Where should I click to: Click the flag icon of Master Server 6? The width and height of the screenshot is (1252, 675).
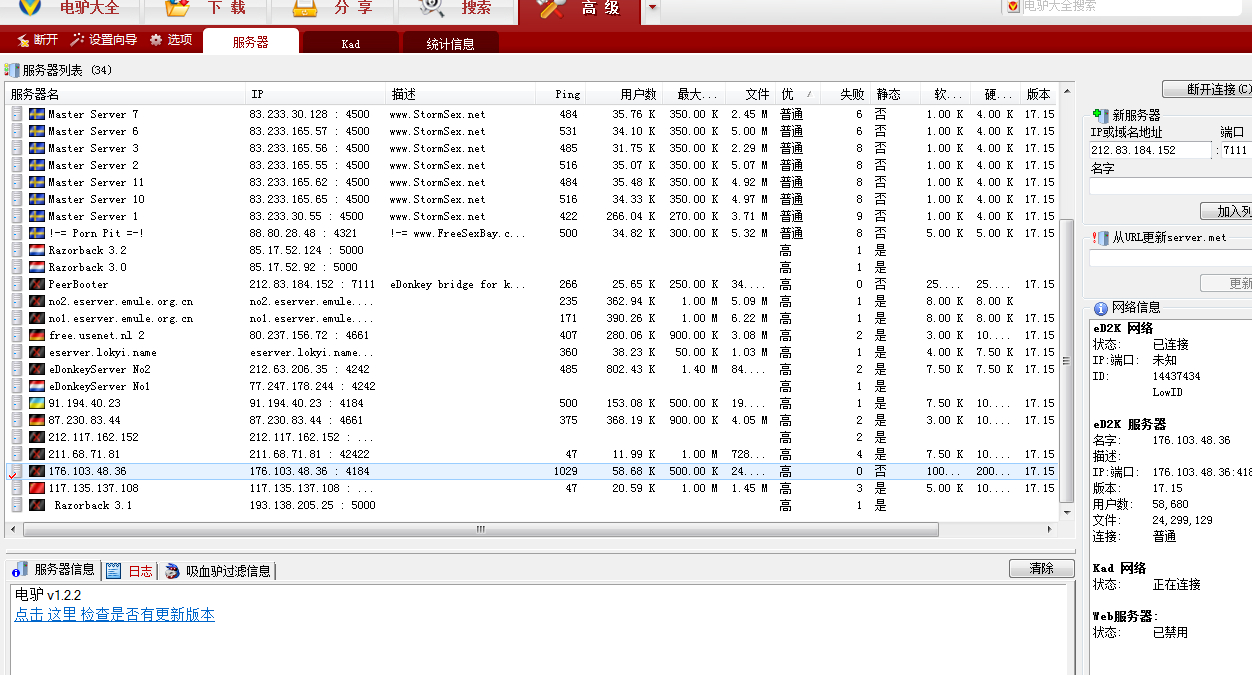pos(37,131)
